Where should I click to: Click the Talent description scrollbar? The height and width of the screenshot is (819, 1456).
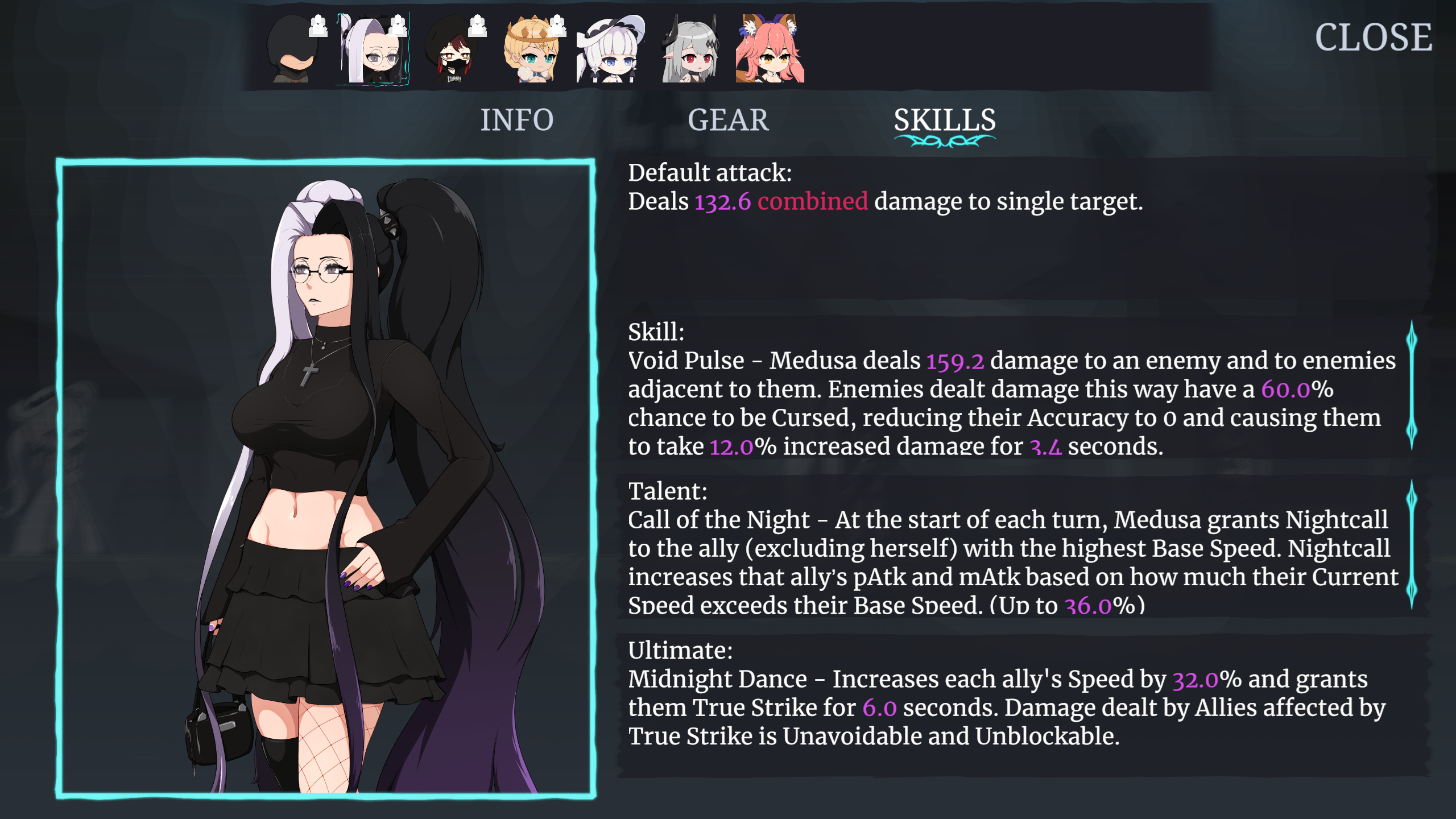coord(1412,545)
